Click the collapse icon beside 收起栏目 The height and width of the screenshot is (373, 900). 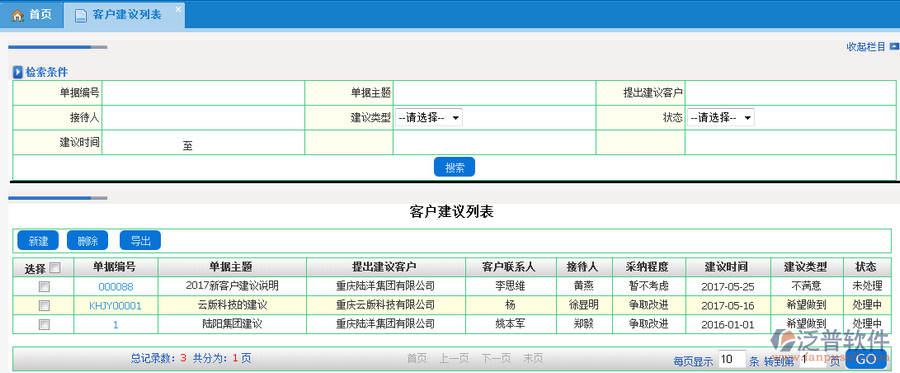(x=894, y=47)
